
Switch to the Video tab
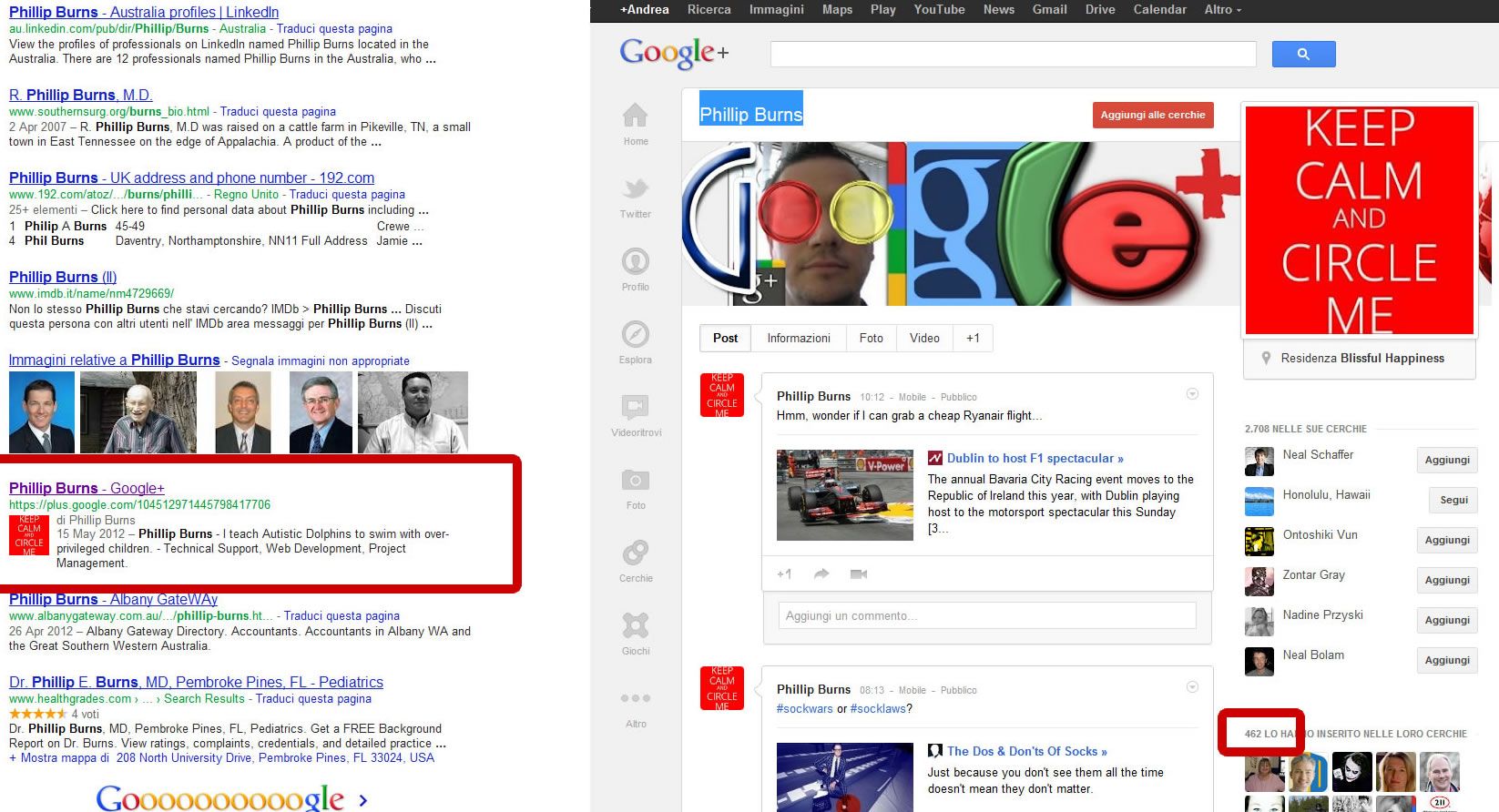923,339
